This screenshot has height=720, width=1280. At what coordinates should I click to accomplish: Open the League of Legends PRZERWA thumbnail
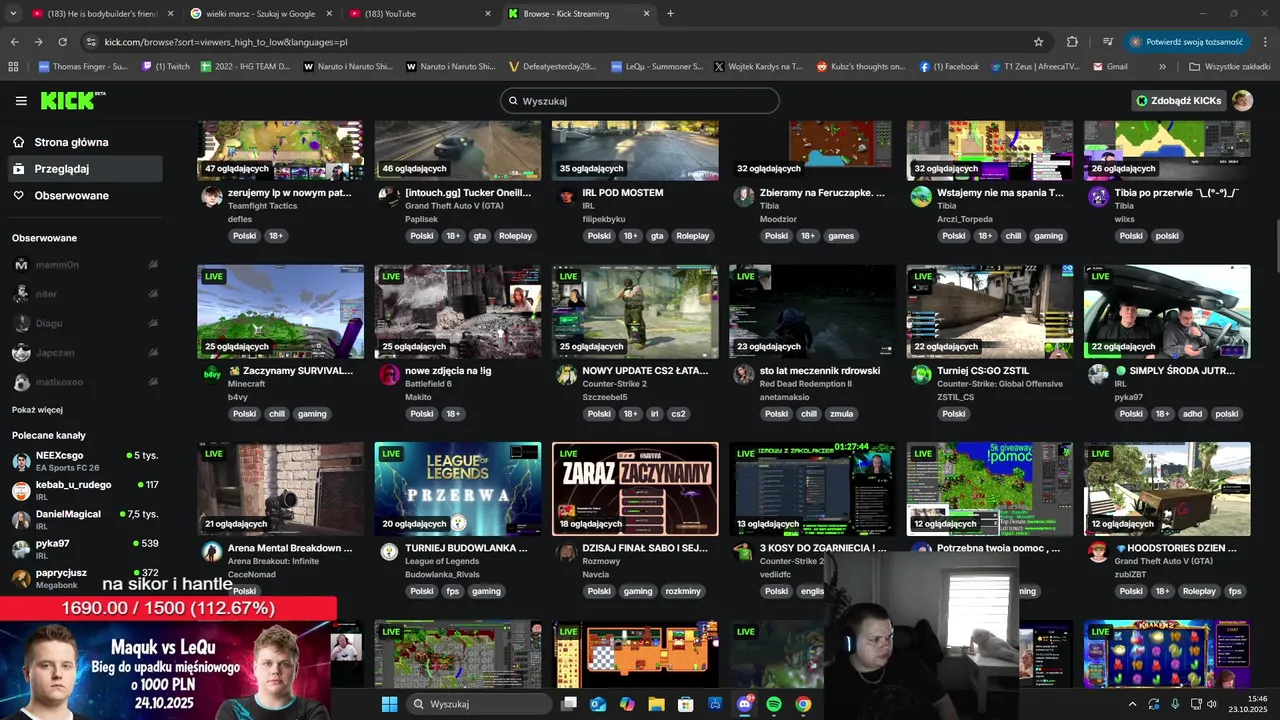pyautogui.click(x=458, y=489)
